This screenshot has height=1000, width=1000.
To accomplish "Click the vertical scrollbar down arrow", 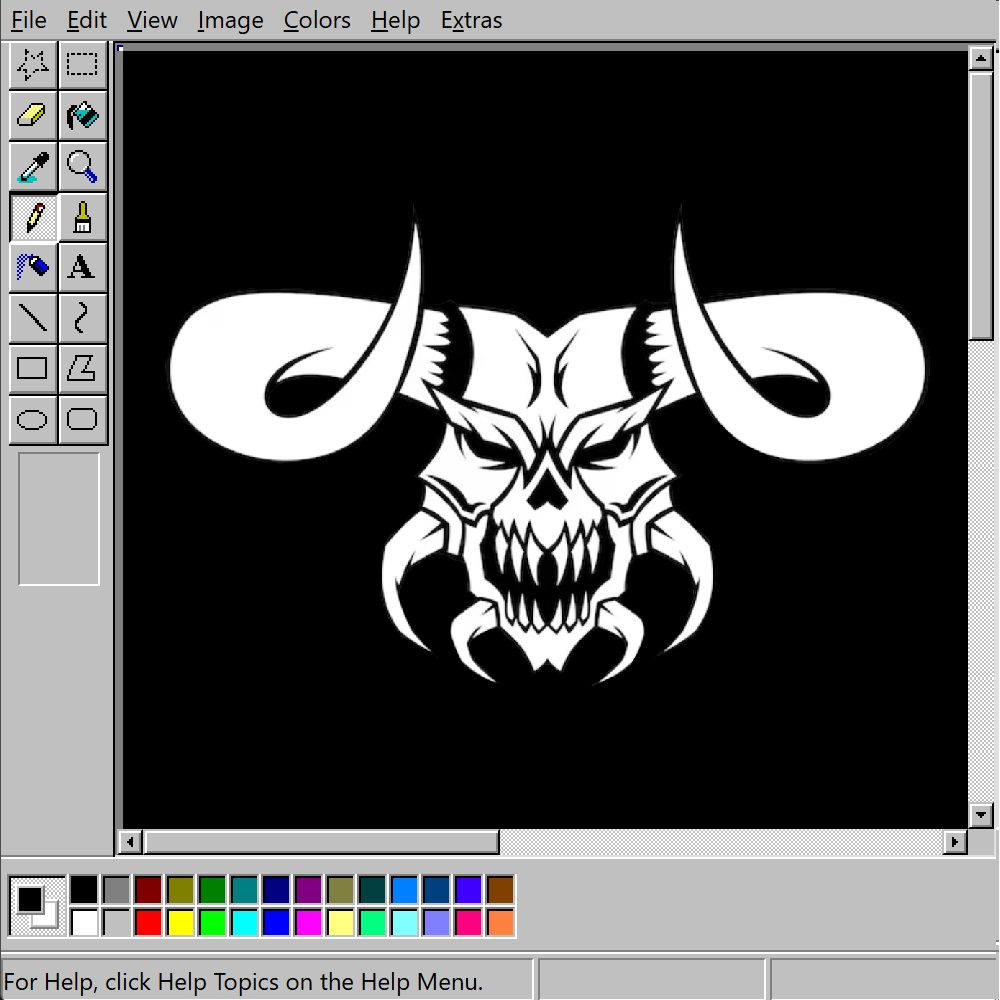I will (x=980, y=815).
